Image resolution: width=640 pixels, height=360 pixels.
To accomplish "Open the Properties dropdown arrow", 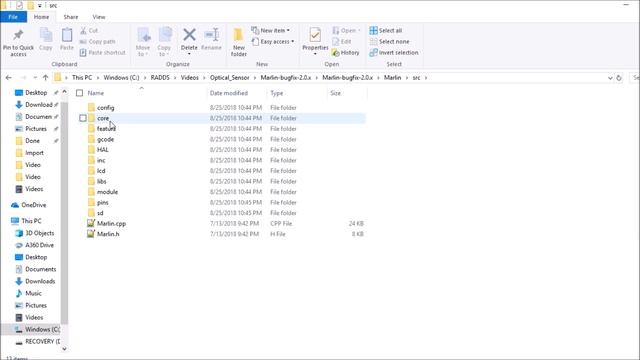I will [x=315, y=54].
